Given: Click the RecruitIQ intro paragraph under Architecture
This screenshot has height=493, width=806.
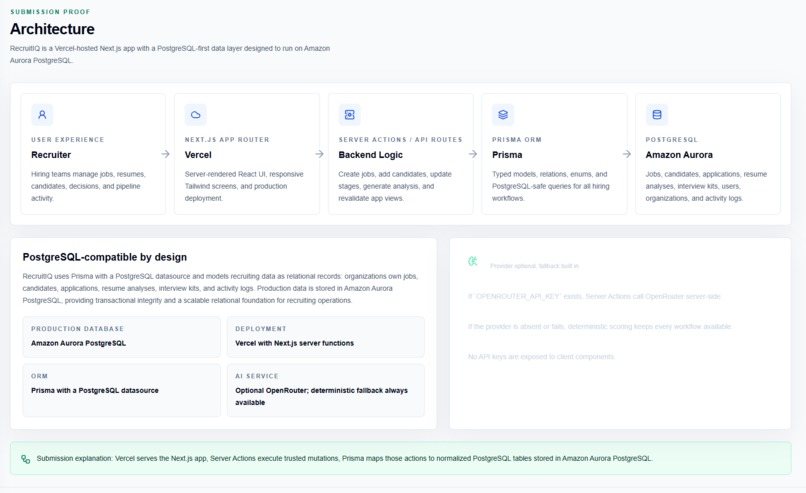Looking at the screenshot, I should pos(170,54).
